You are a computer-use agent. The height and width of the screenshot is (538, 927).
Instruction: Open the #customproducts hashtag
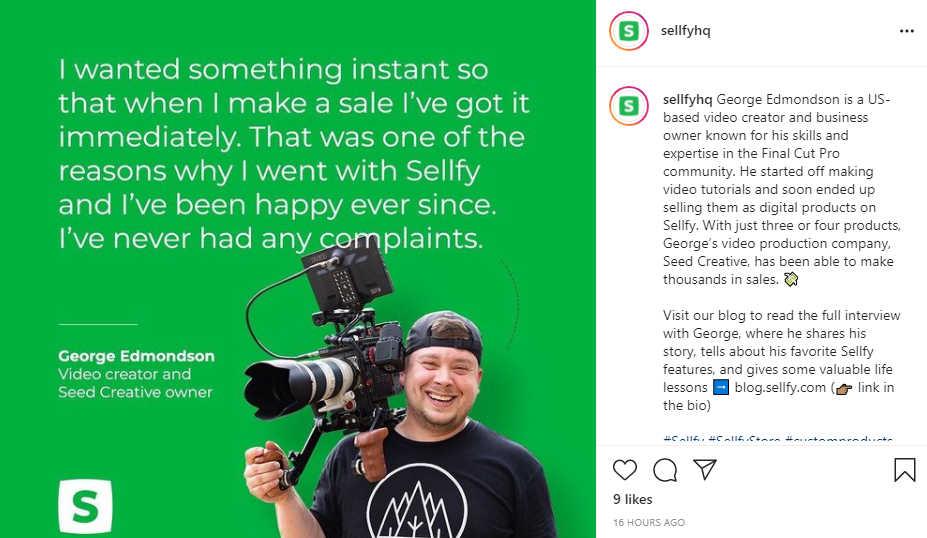[838, 440]
